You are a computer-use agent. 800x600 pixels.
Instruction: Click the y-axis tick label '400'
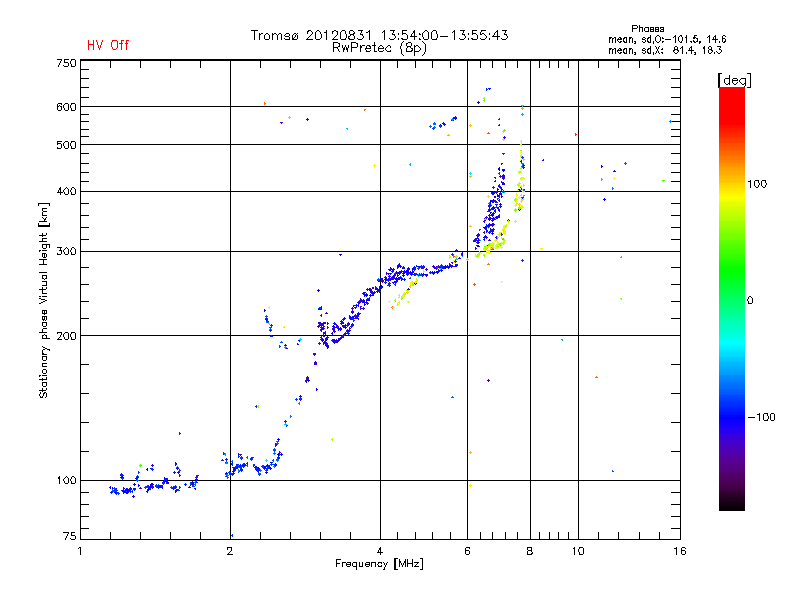click(66, 191)
